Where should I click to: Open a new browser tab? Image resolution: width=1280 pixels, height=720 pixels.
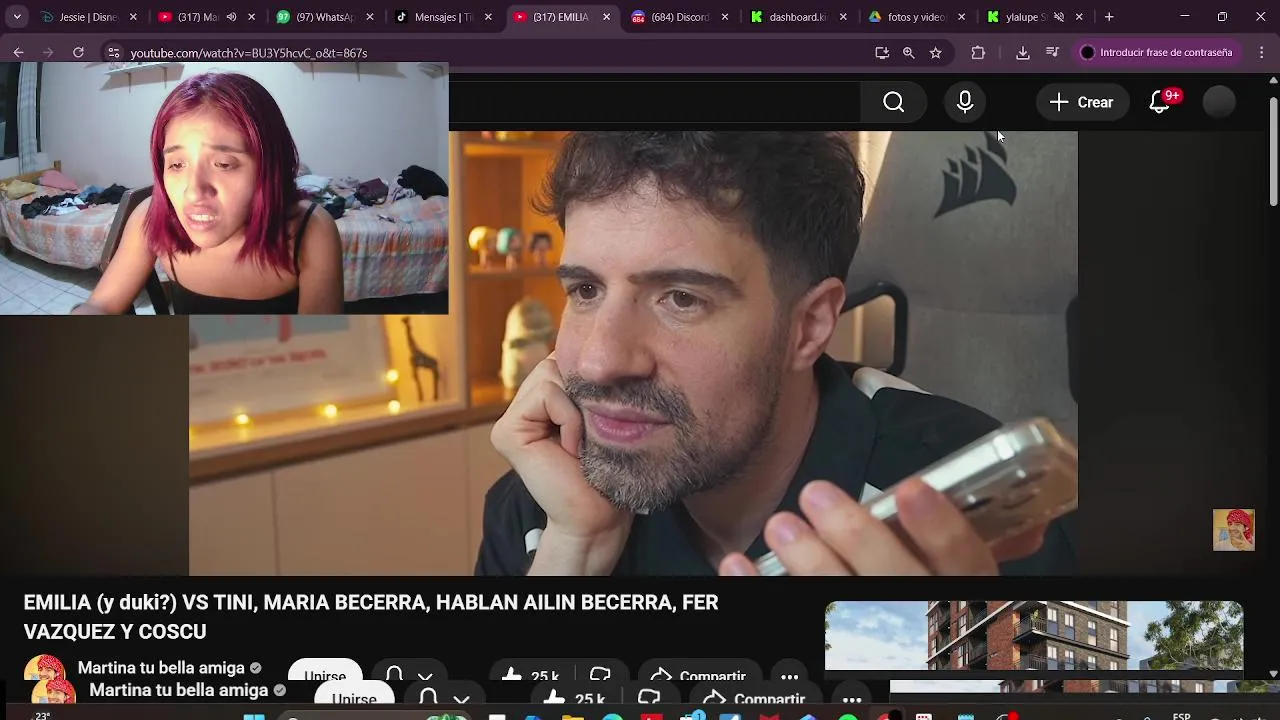click(1109, 17)
